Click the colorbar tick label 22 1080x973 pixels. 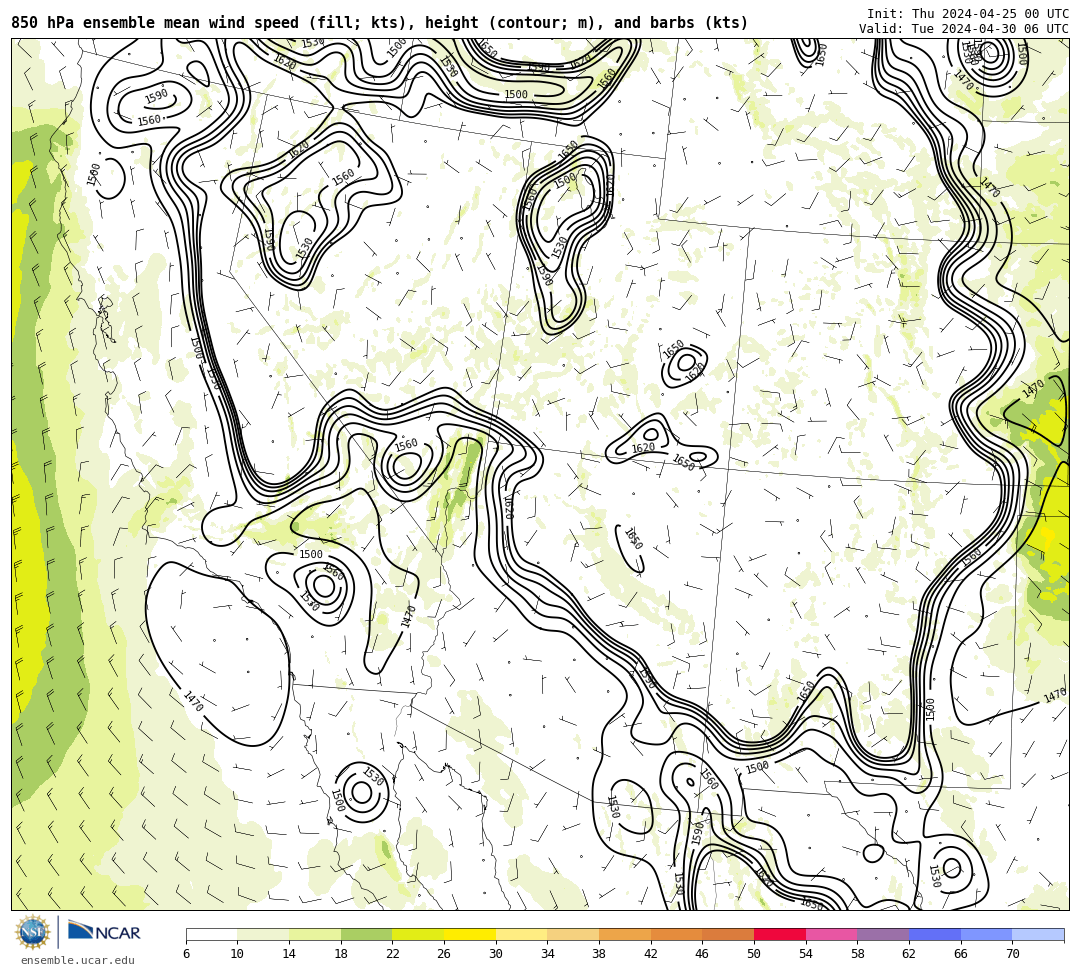[393, 954]
